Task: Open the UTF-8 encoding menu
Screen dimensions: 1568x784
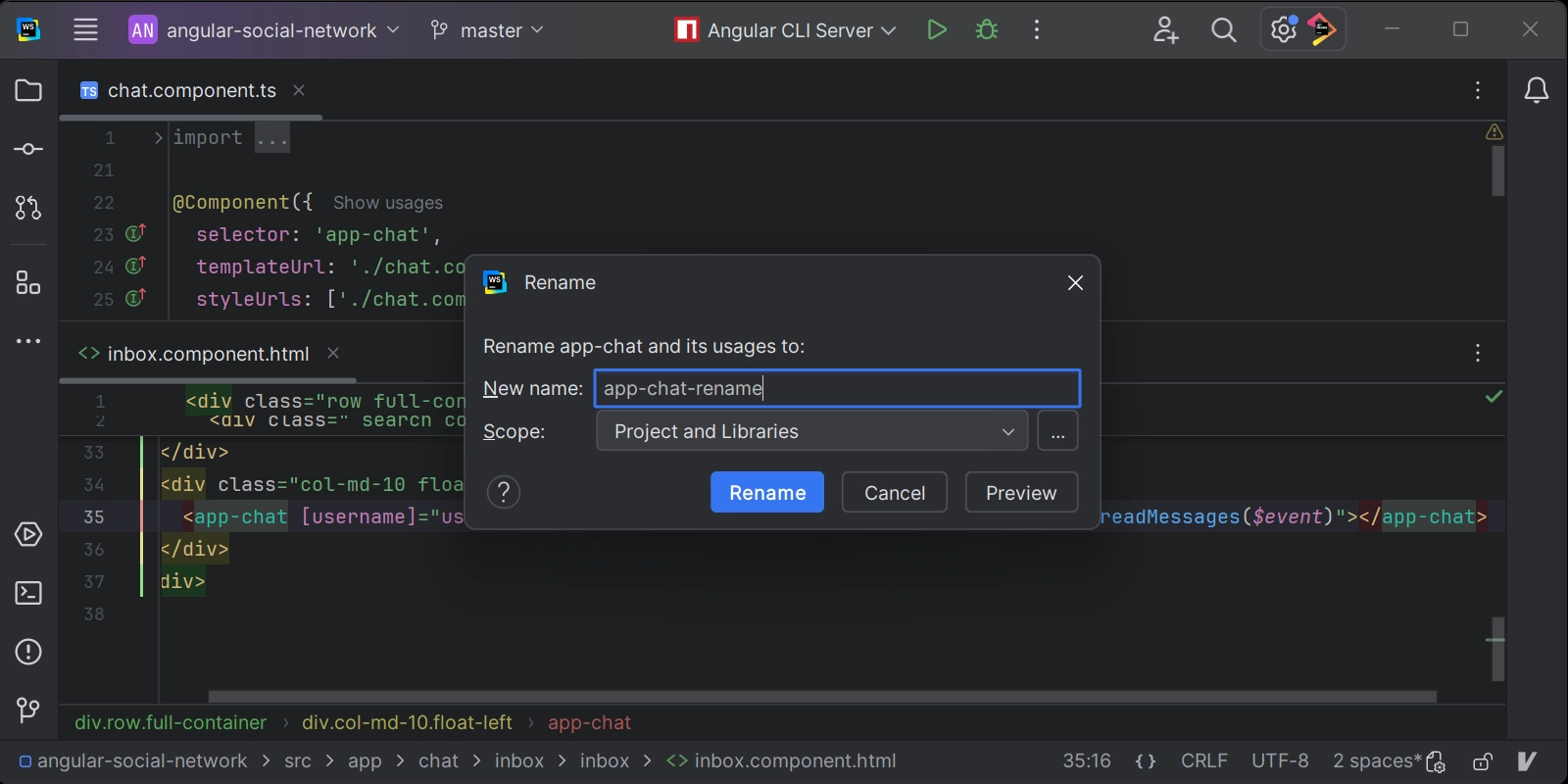Action: (x=1280, y=761)
